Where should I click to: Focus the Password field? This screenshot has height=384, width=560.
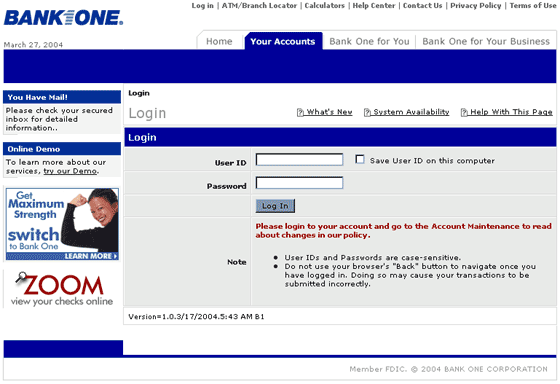pos(299,183)
